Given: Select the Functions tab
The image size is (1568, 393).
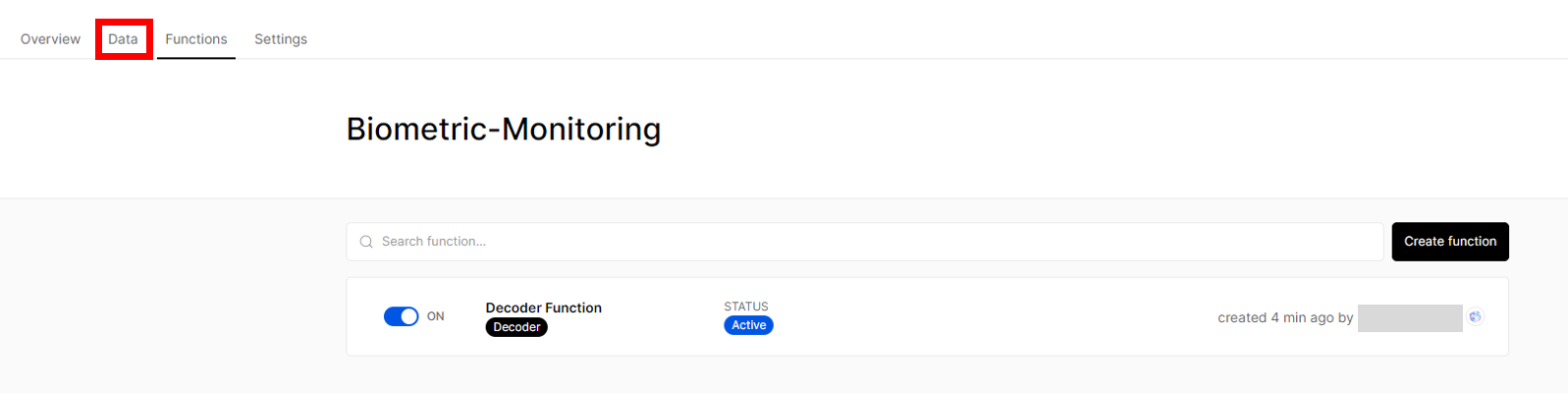Looking at the screenshot, I should (x=196, y=39).
